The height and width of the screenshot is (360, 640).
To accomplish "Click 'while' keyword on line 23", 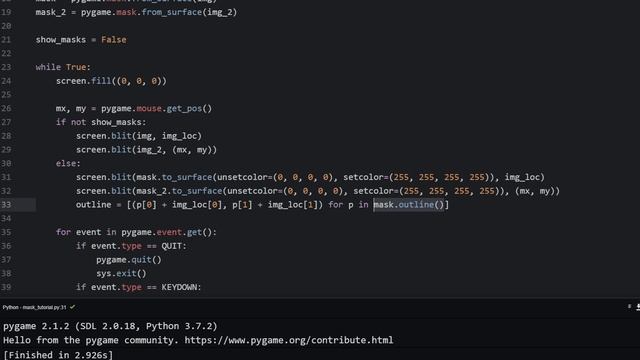I will [x=48, y=67].
